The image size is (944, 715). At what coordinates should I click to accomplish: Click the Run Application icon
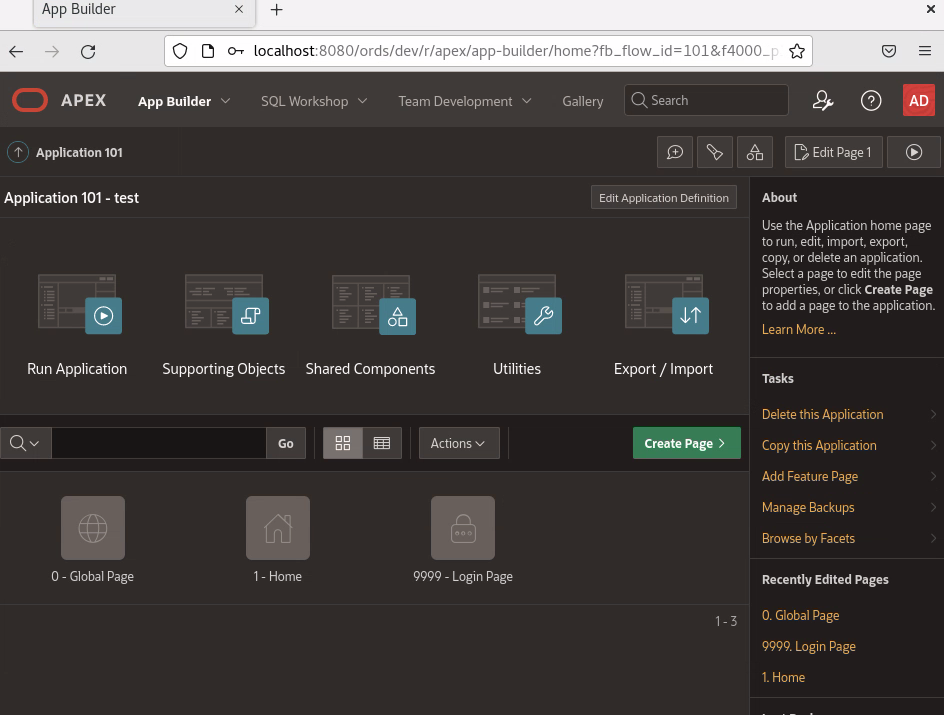(78, 304)
